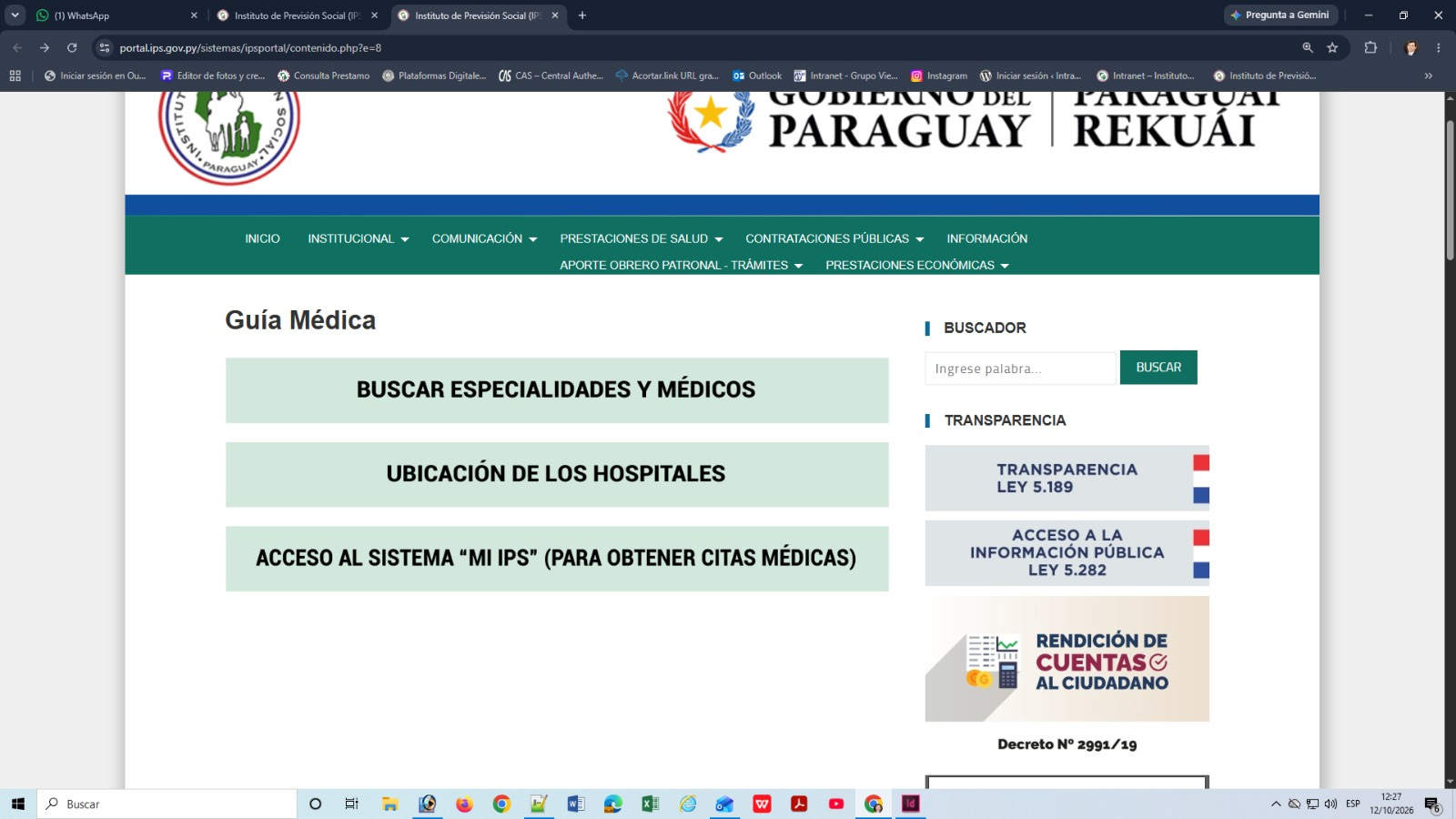Switch to the WhatsApp tab
The height and width of the screenshot is (819, 1456).
[116, 15]
